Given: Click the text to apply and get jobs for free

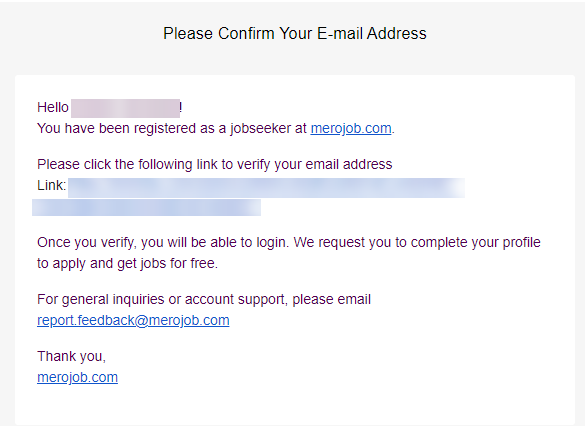Looking at the screenshot, I should 127,263.
